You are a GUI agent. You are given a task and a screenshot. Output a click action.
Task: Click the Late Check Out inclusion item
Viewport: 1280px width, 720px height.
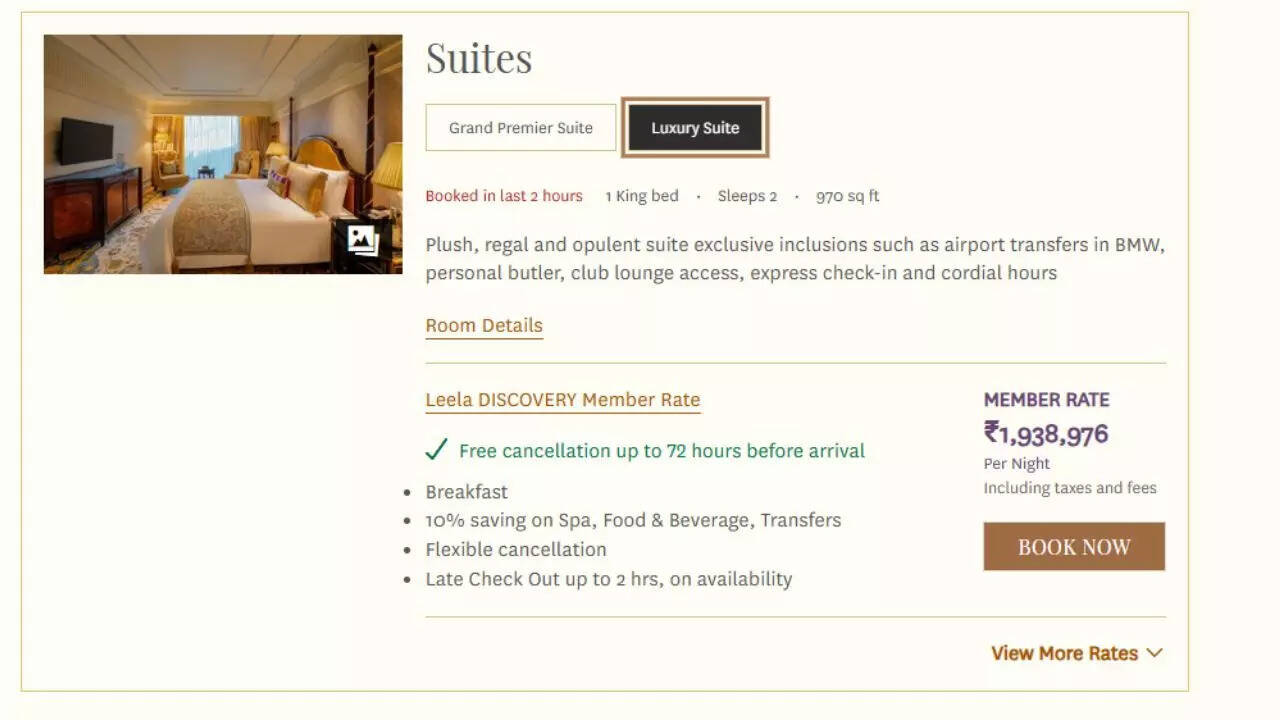608,579
